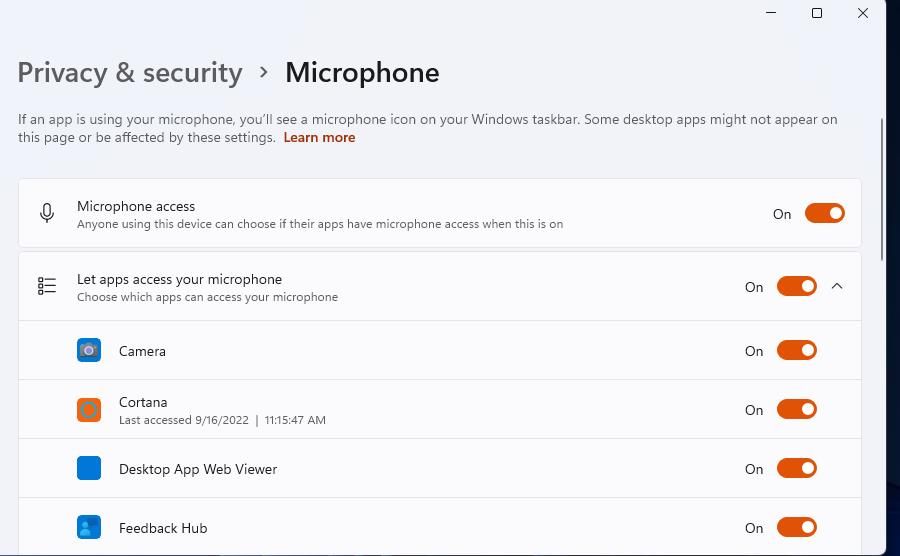Image resolution: width=900 pixels, height=556 pixels.
Task: Turn off the Microphone access toggle
Action: point(824,213)
